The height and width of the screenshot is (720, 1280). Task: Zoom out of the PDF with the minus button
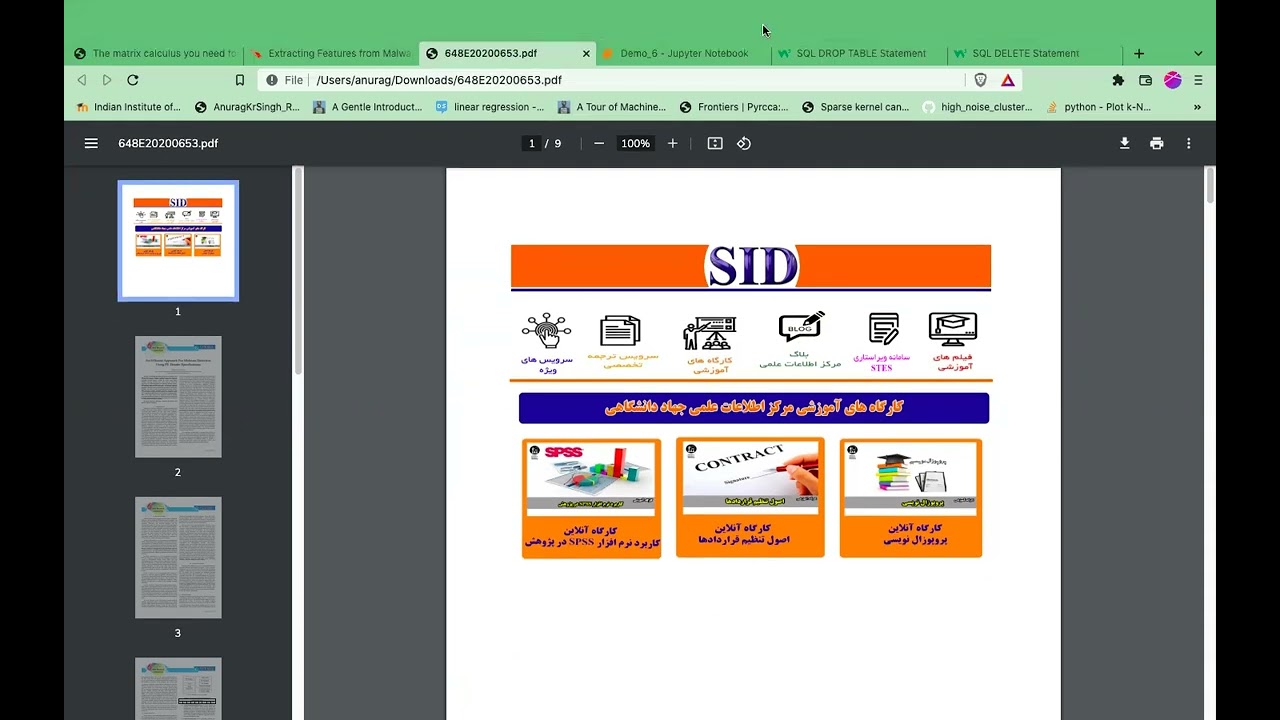[599, 143]
